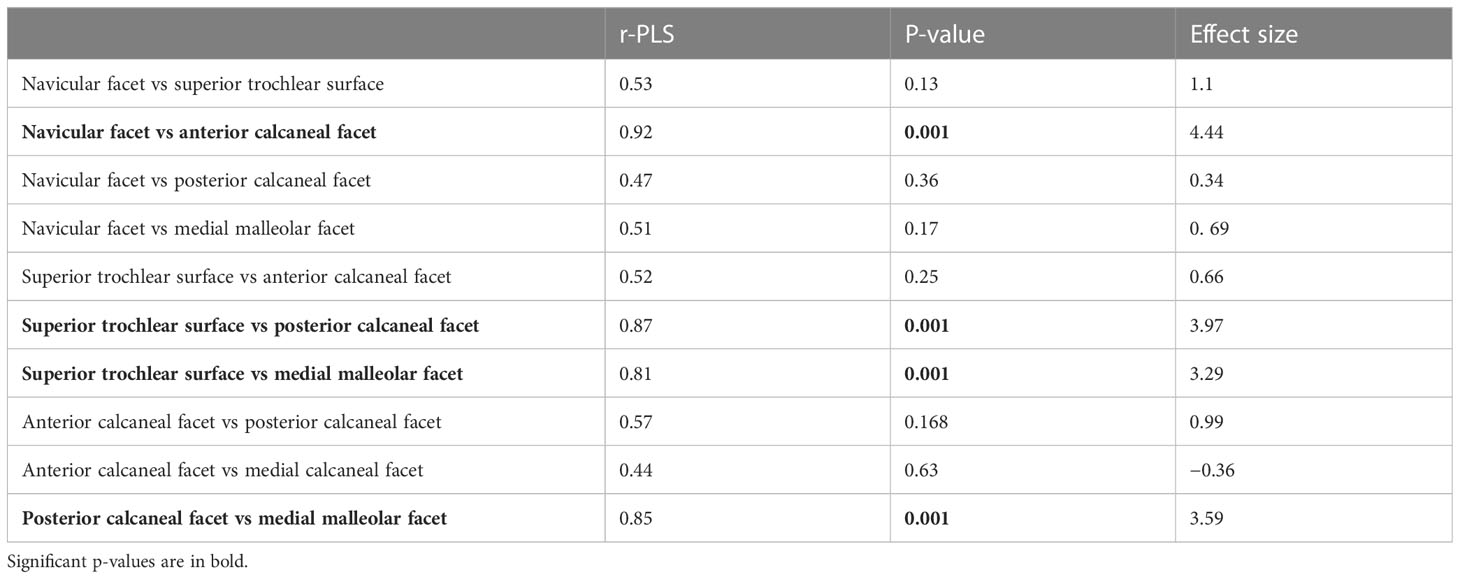The image size is (1460, 579).
Task: Click the P-value 0.168 cell
Action: point(923,422)
